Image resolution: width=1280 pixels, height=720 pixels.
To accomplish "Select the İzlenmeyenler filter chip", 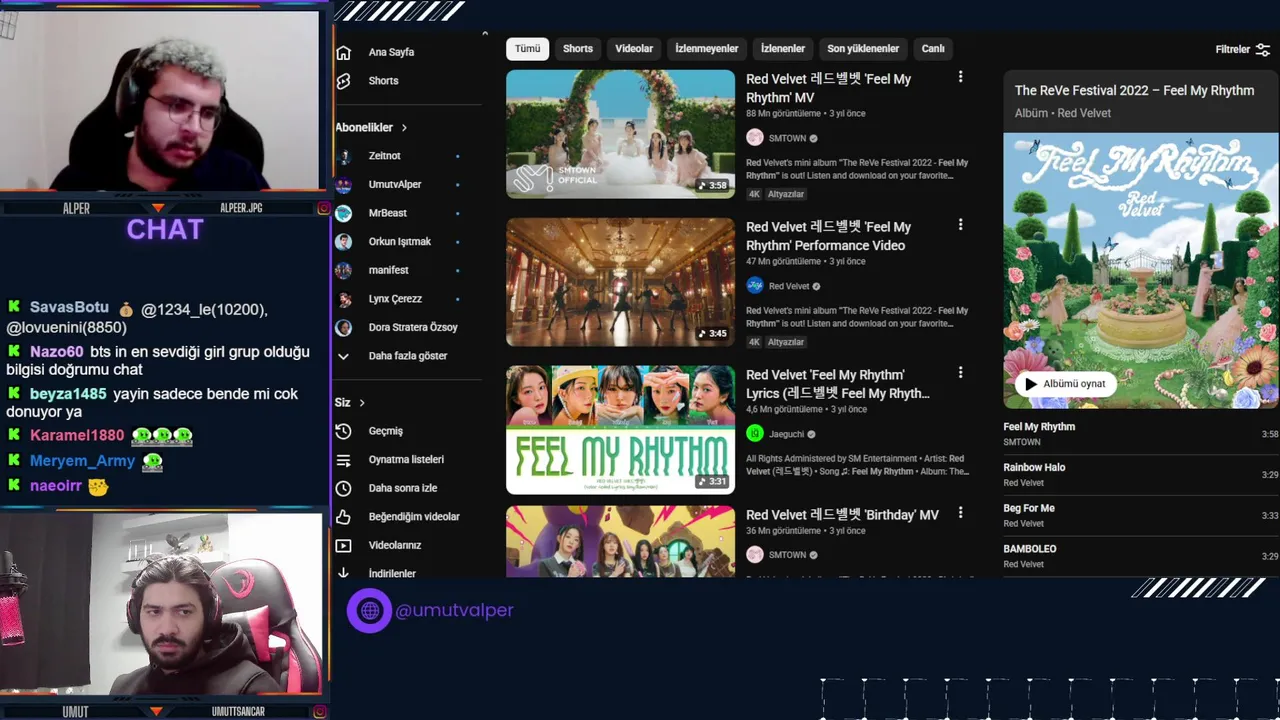I will click(707, 49).
